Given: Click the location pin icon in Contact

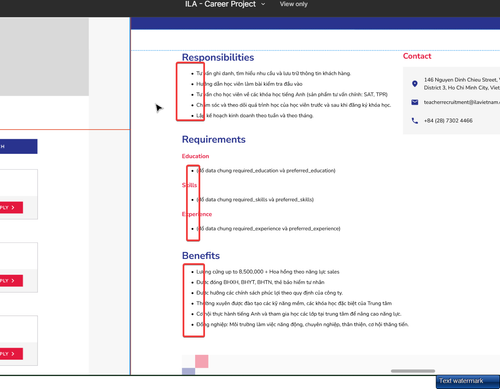Looking at the screenshot, I should (x=415, y=84).
